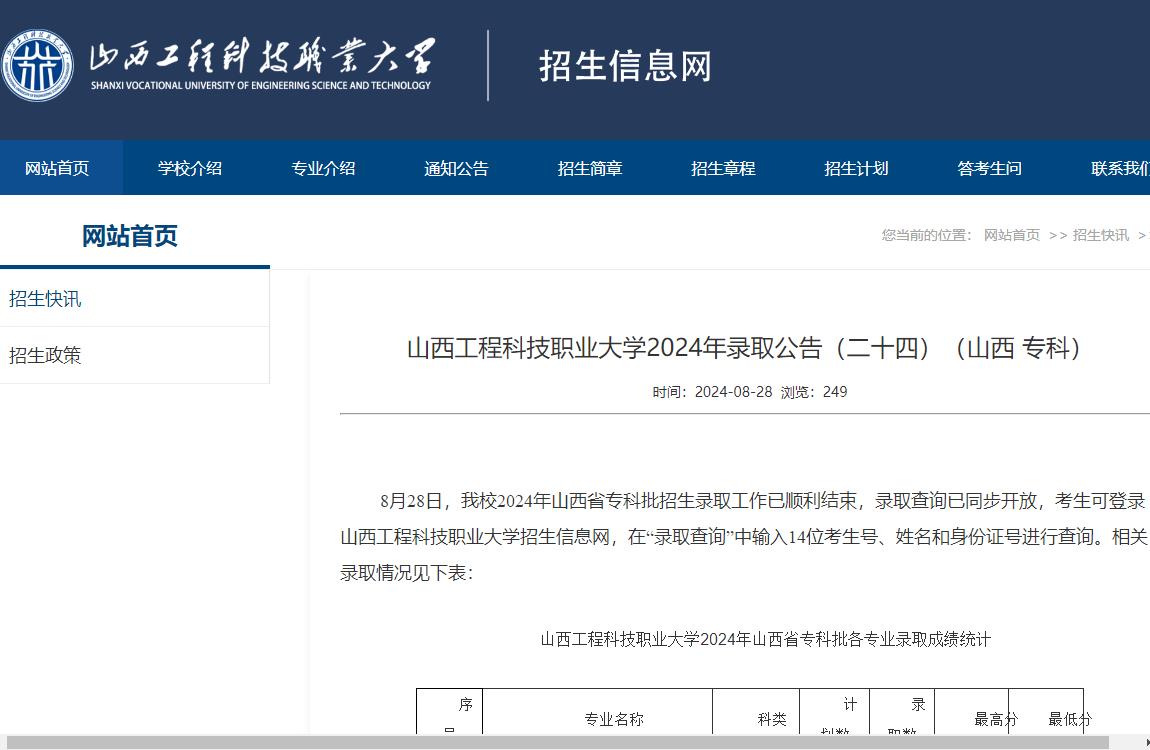Click the highlighted 网站首页 section heading
The image size is (1150, 750).
130,236
